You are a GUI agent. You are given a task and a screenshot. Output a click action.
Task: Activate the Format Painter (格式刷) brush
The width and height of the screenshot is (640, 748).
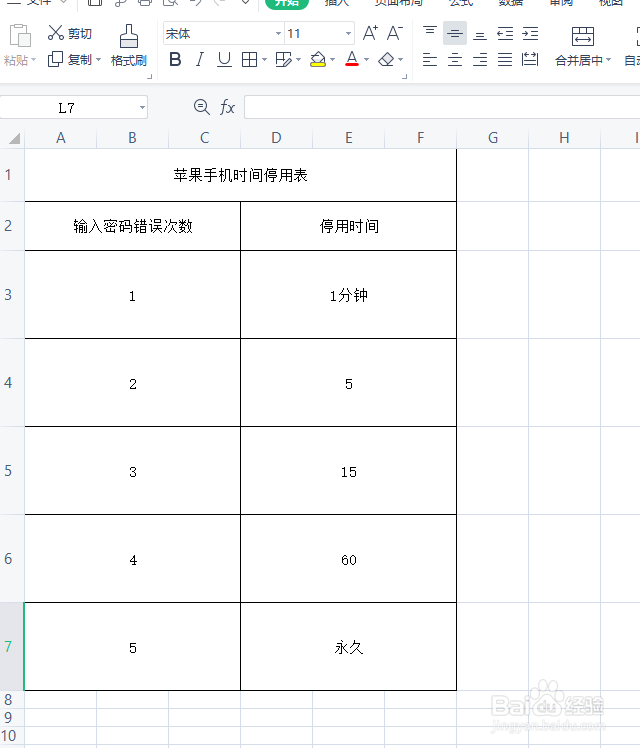click(x=129, y=45)
